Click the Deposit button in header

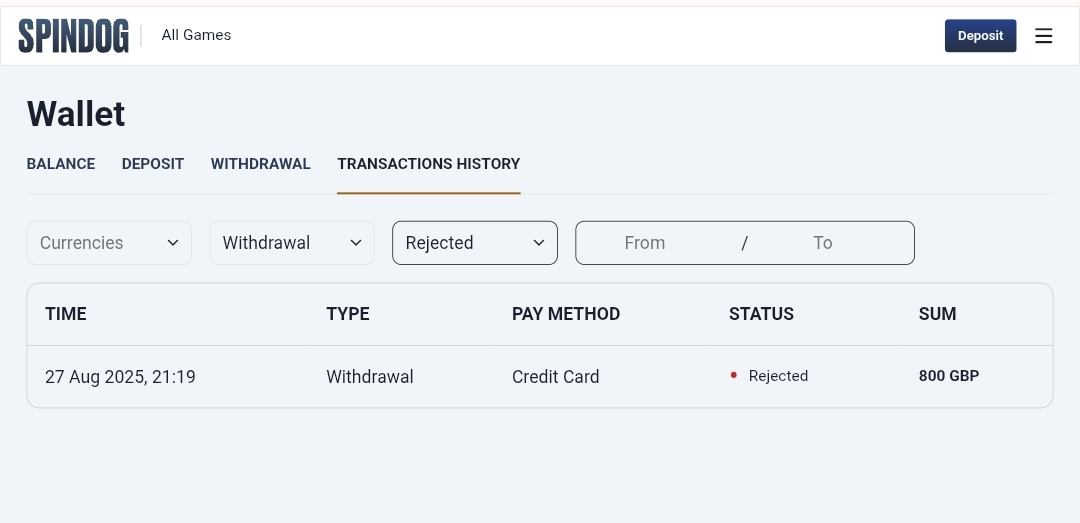980,36
